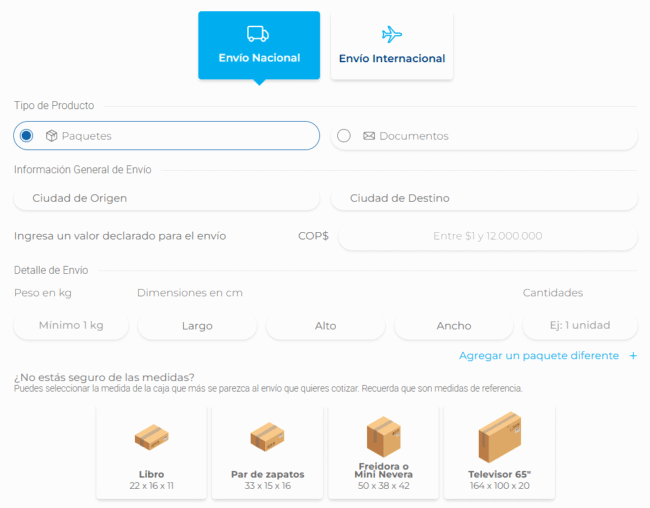Choose the Par de zapatos size label
Image resolution: width=650 pixels, height=508 pixels.
(x=267, y=474)
